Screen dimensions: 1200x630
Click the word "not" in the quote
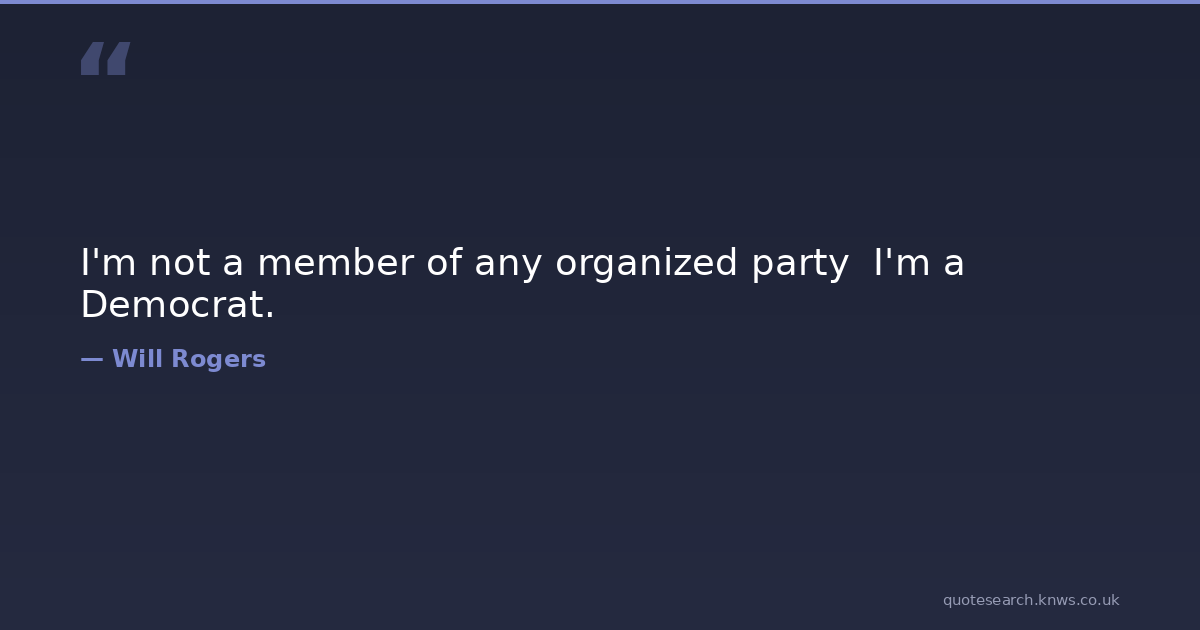180,263
